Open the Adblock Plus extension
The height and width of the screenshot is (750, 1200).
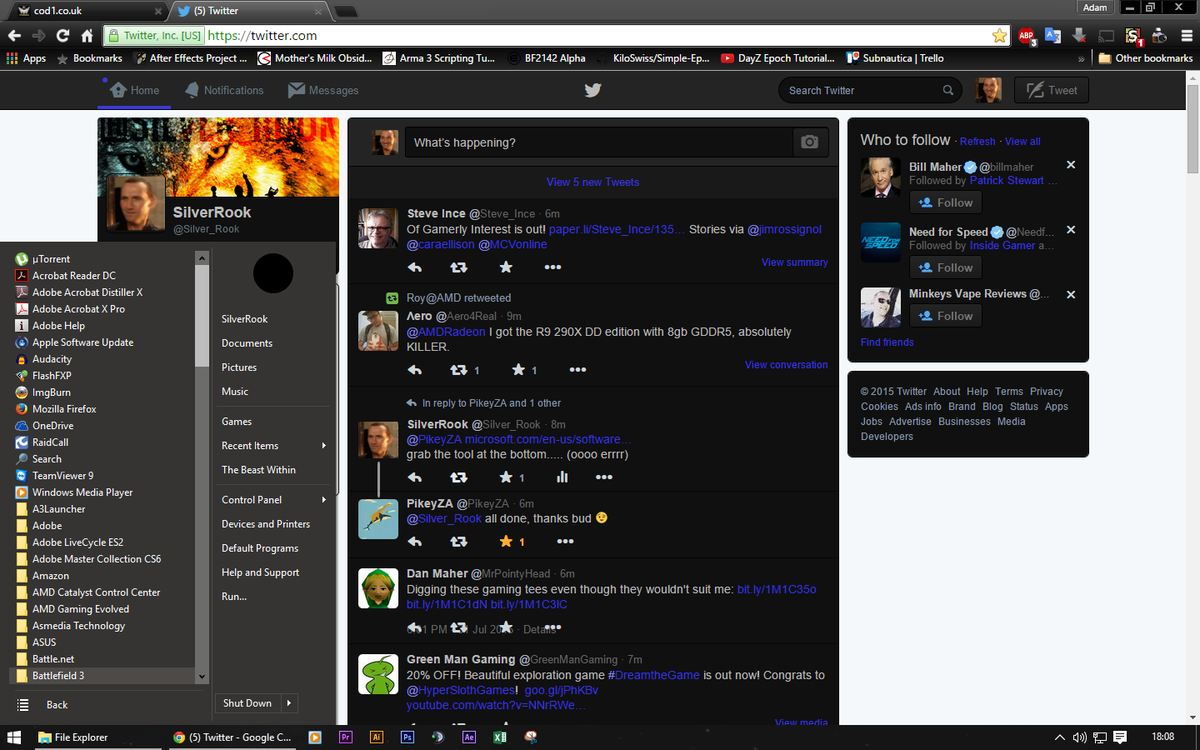(x=1027, y=34)
